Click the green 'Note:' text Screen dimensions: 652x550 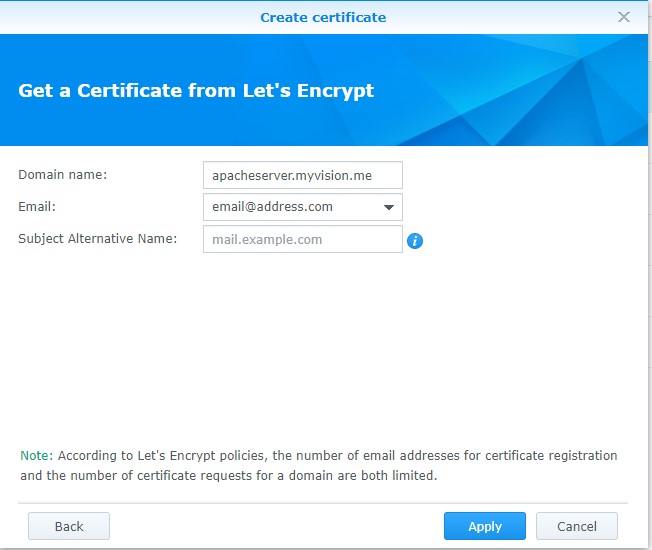tap(37, 456)
